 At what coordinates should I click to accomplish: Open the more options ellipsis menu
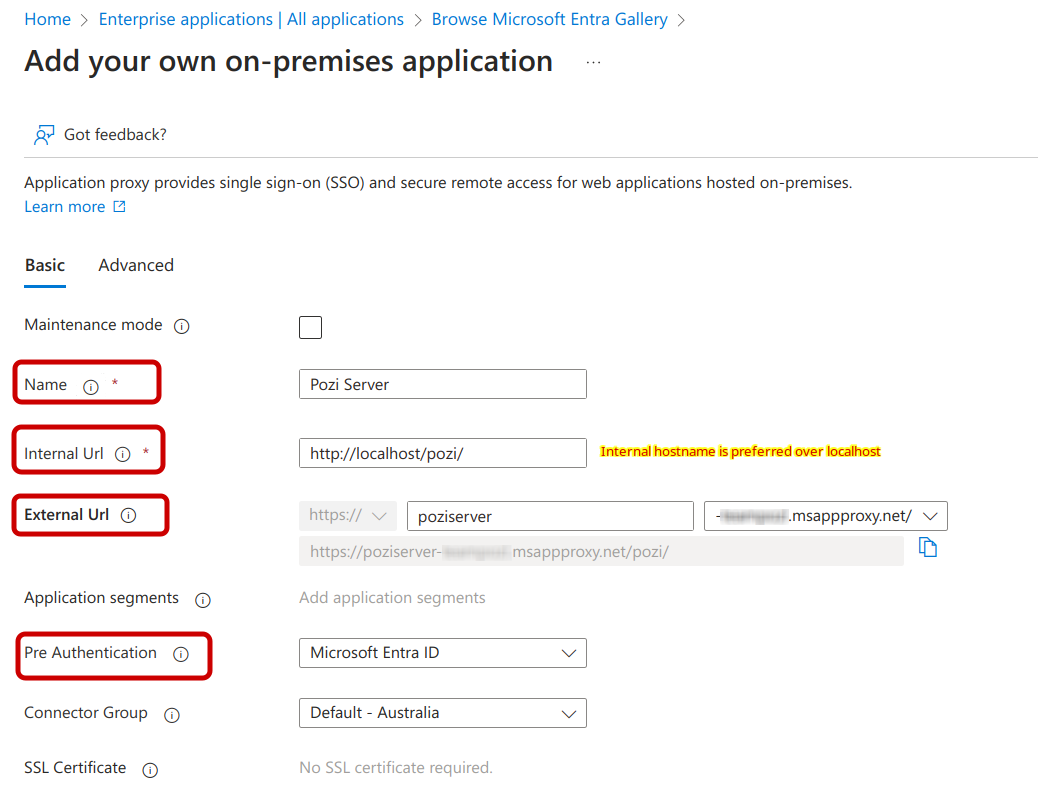pos(593,62)
